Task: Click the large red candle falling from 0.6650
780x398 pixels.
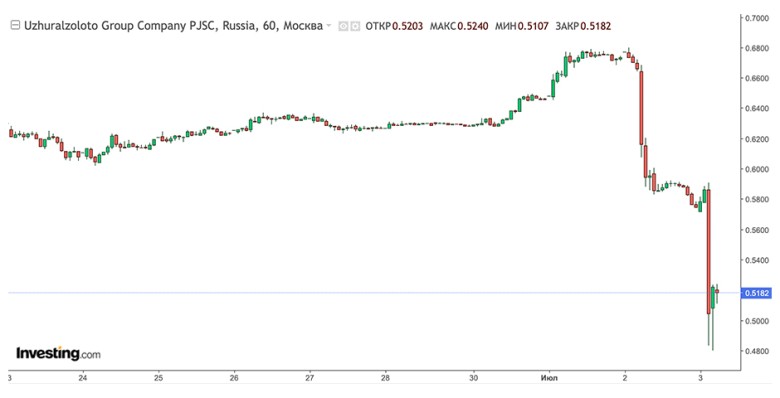Action: click(641, 108)
